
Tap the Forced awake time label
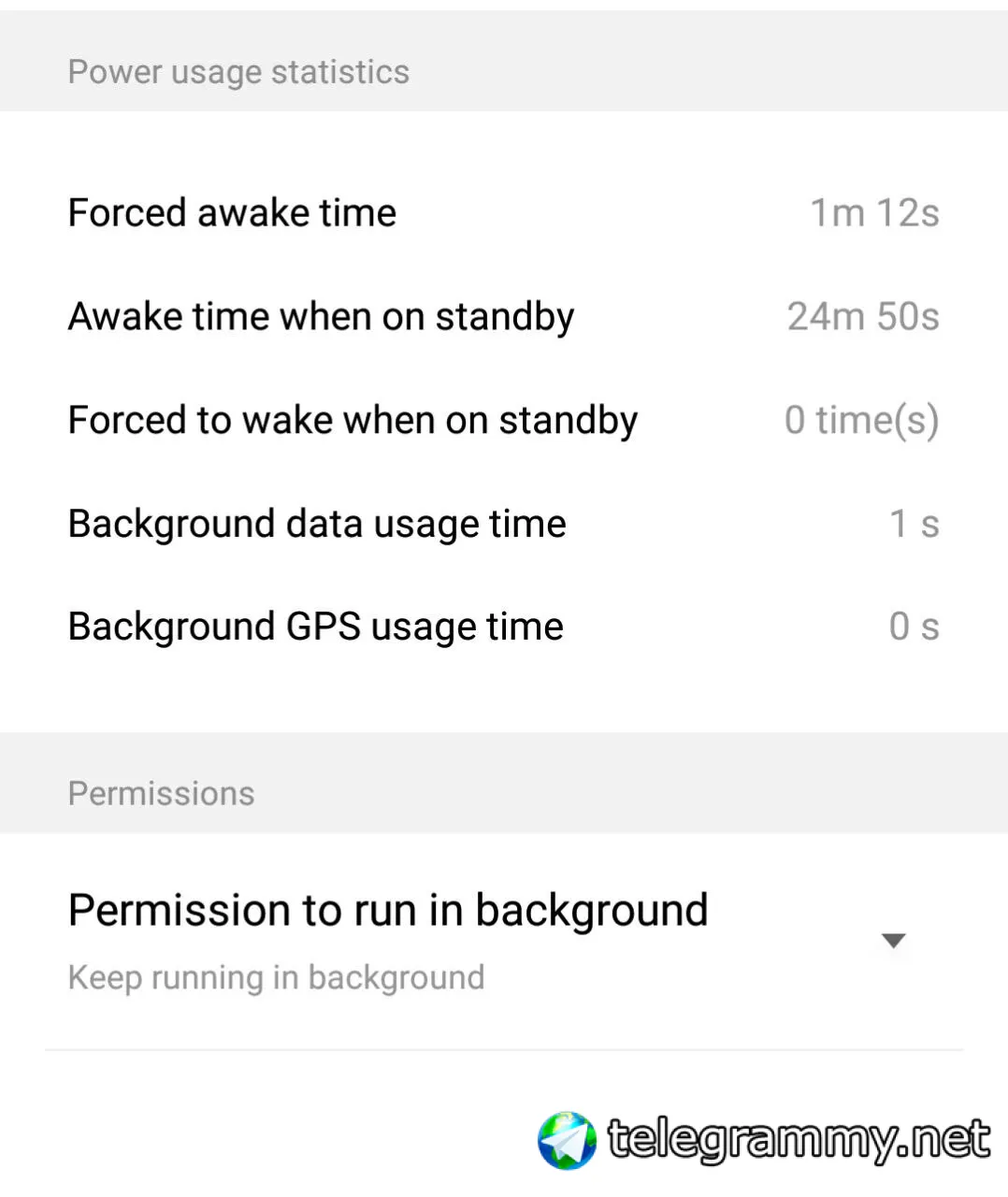pos(232,213)
